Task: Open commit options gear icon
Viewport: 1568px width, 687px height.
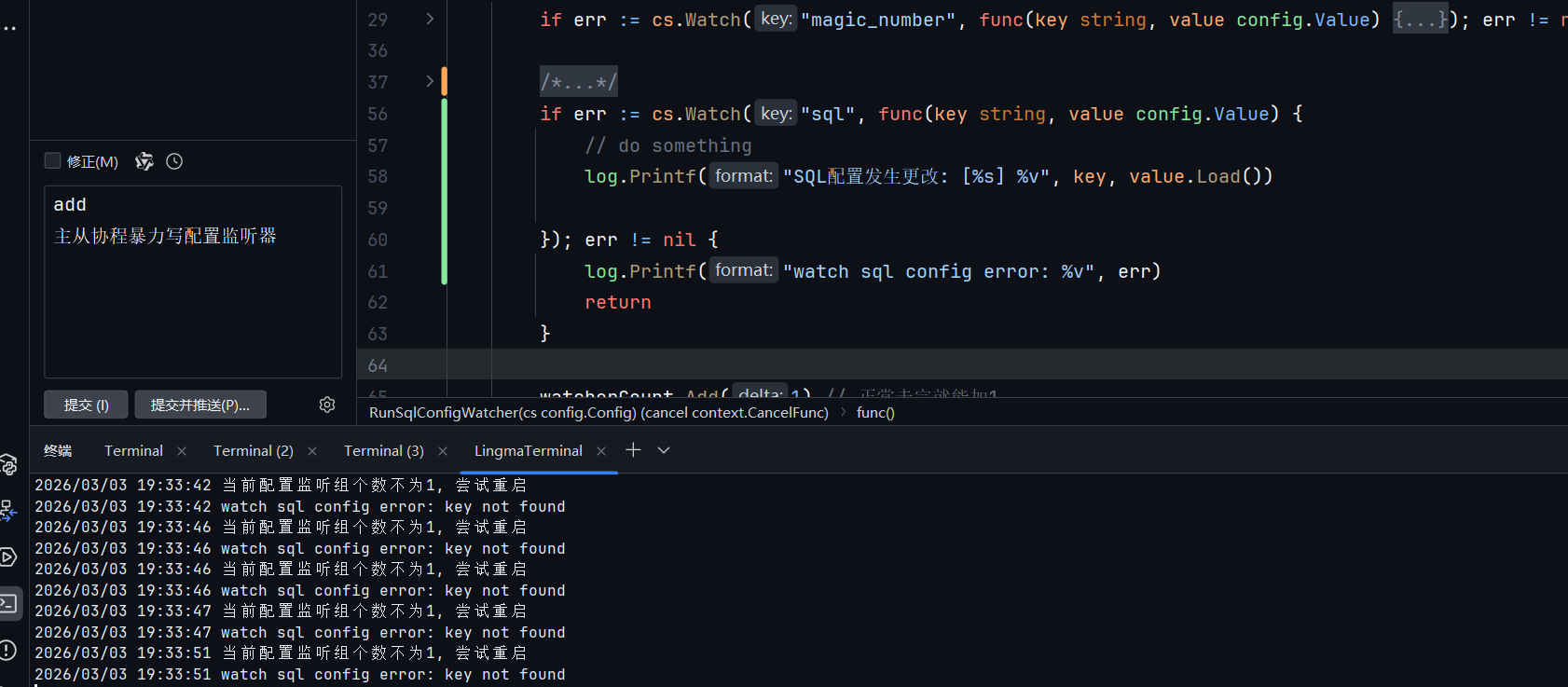Action: tap(327, 405)
